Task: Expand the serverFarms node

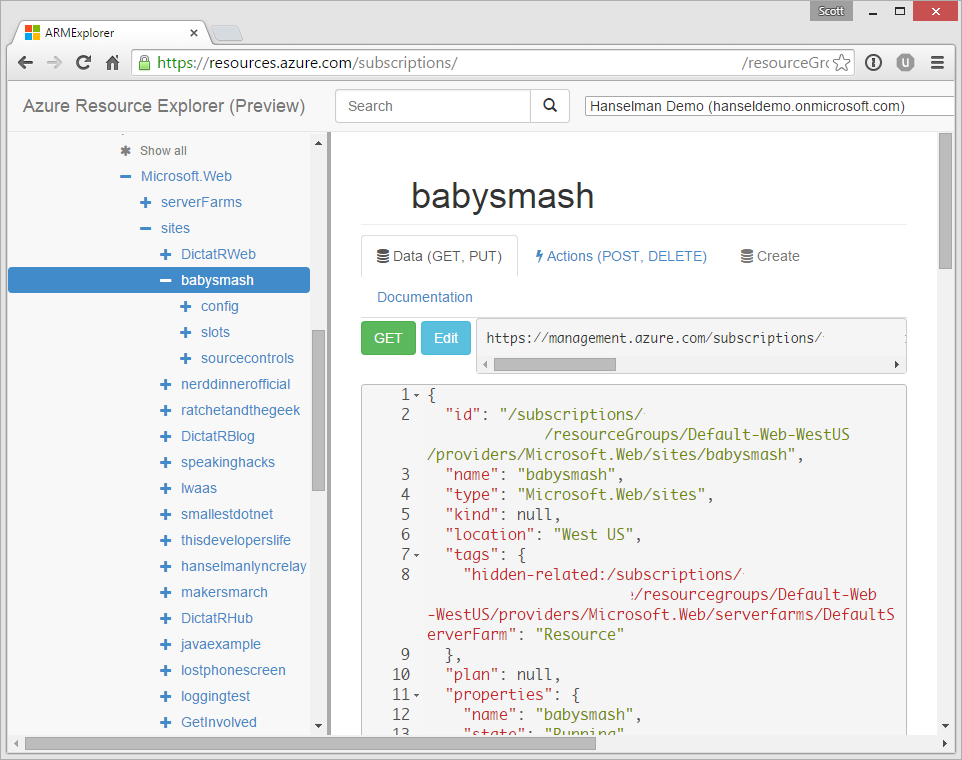Action: [x=146, y=202]
